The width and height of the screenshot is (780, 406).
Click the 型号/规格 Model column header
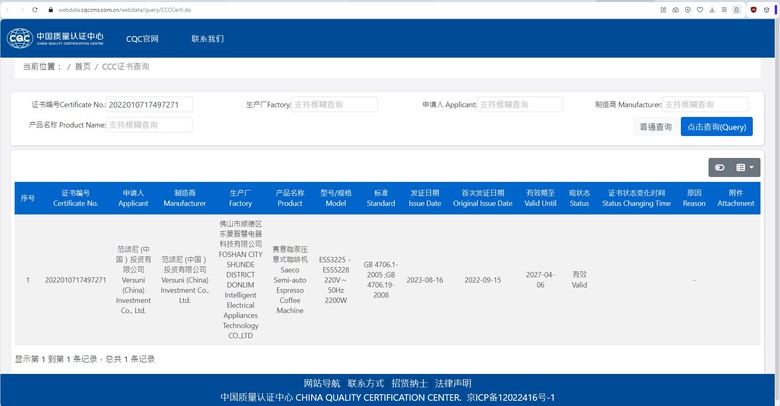[x=336, y=198]
